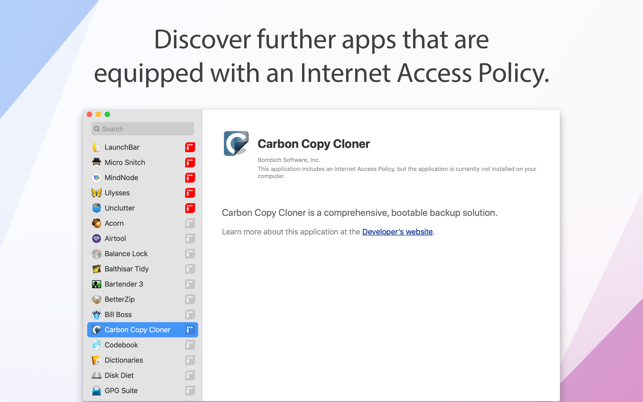Click gray policy badge next to Airtool
The width and height of the screenshot is (643, 402).
click(190, 238)
